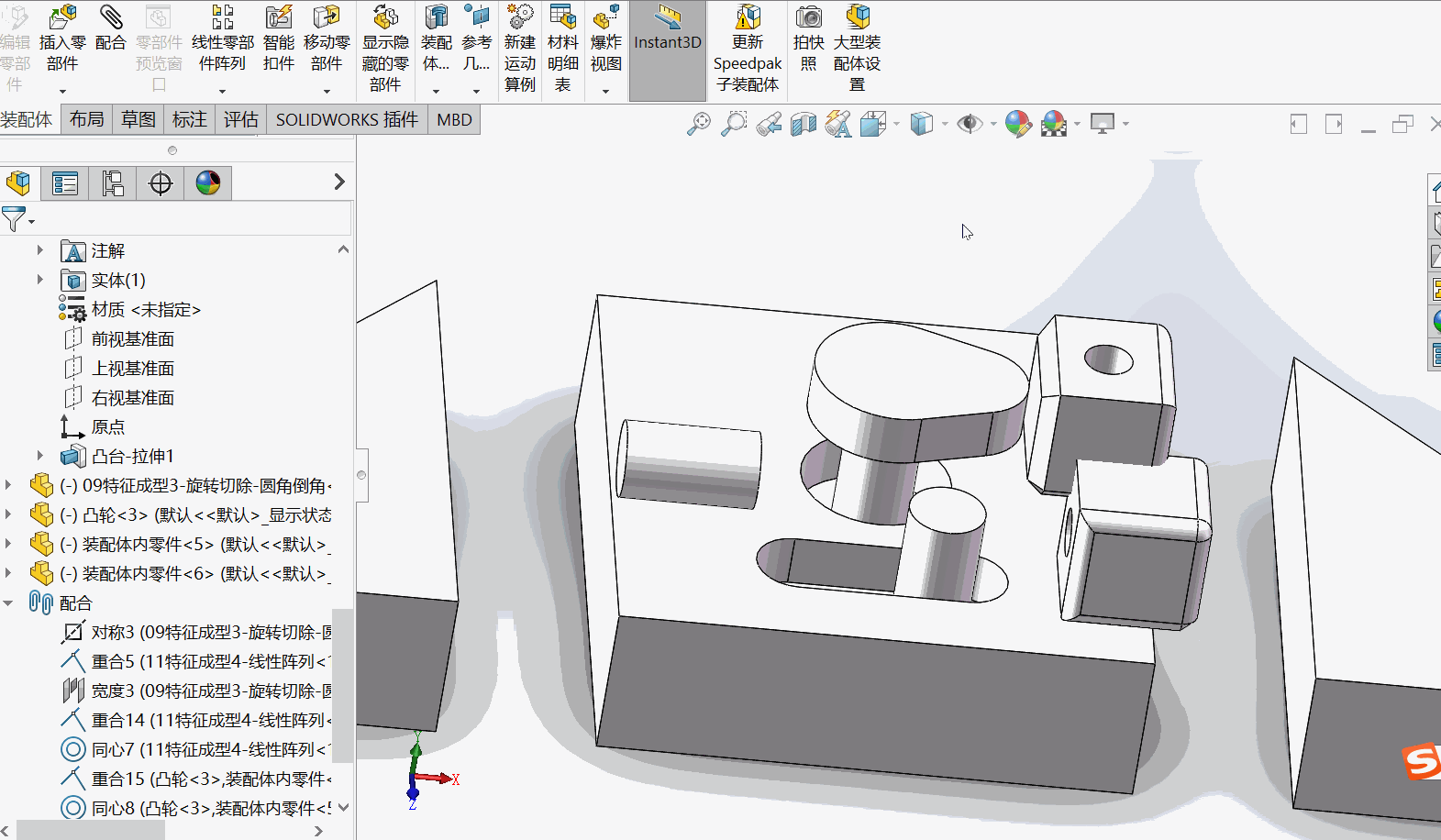Open Assembly Features (装配体) tool

[437, 17]
